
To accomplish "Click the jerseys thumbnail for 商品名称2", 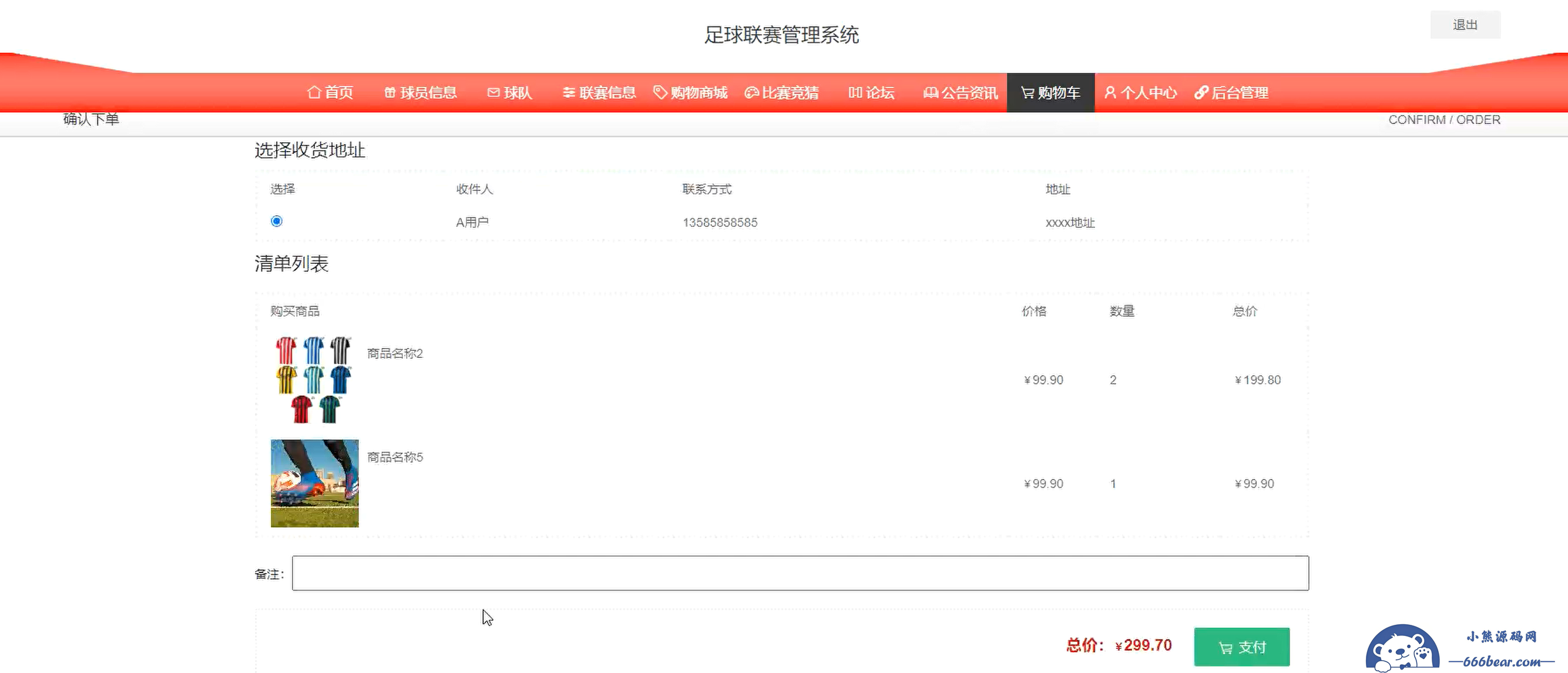I will coord(315,380).
